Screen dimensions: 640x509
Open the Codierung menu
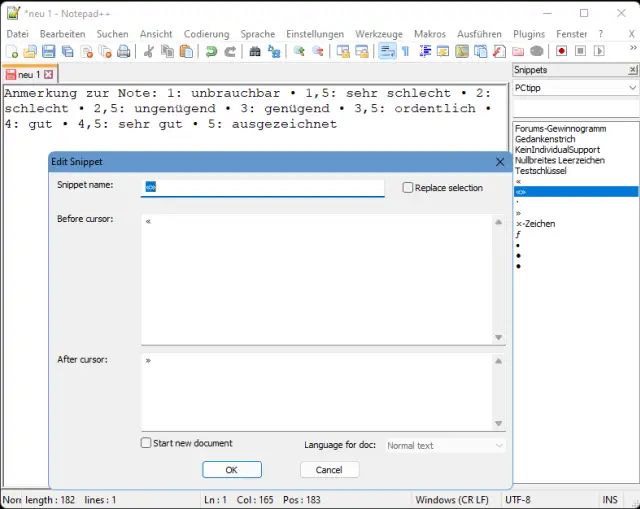point(207,34)
